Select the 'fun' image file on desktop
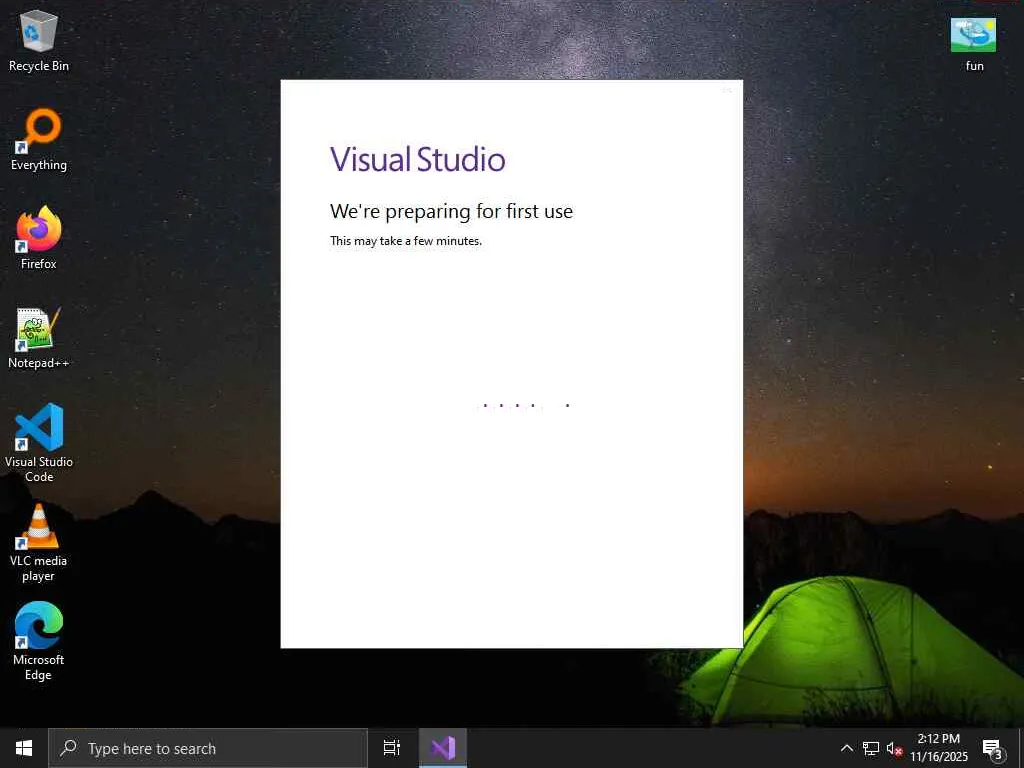Viewport: 1024px width, 768px height. pos(974,44)
